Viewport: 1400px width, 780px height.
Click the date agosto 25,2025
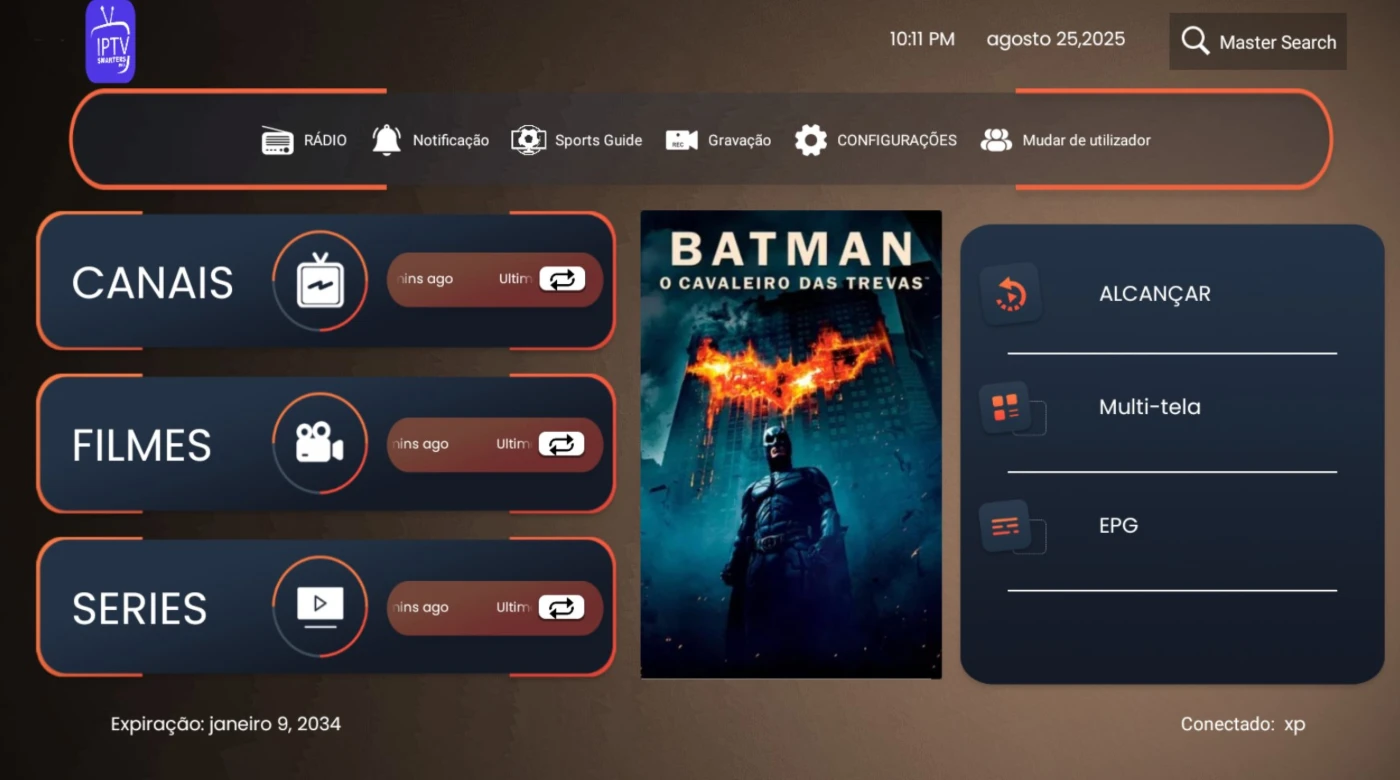pyautogui.click(x=1056, y=39)
